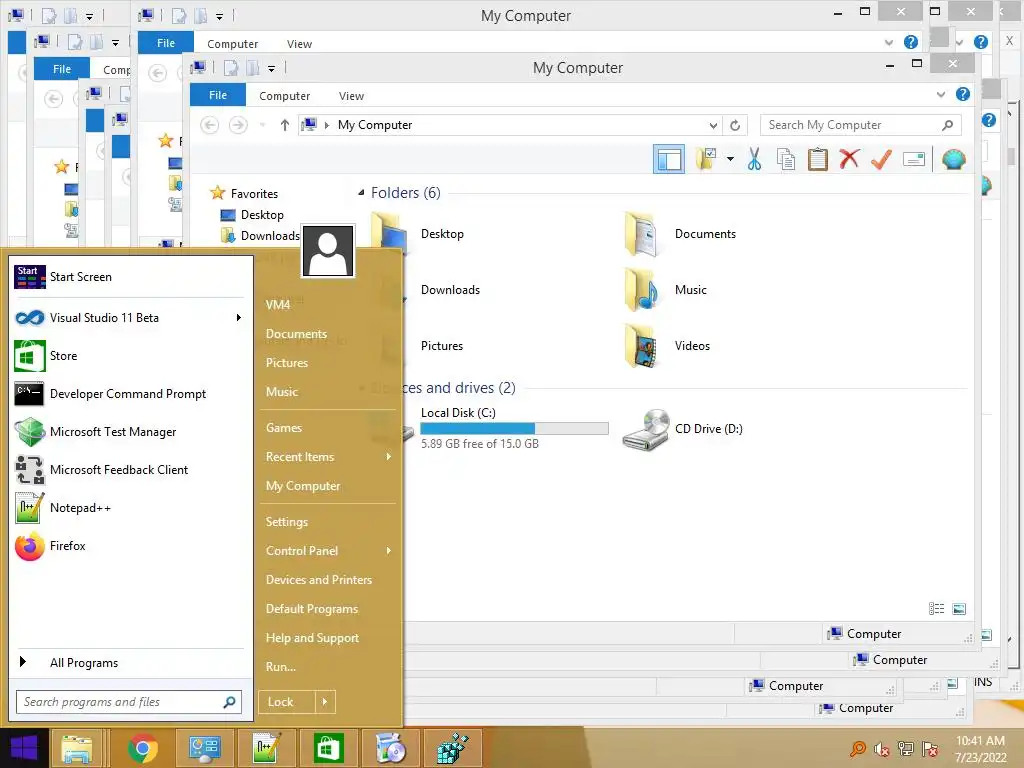Image resolution: width=1024 pixels, height=768 pixels.
Task: Open Chrome from the taskbar
Action: coord(142,748)
